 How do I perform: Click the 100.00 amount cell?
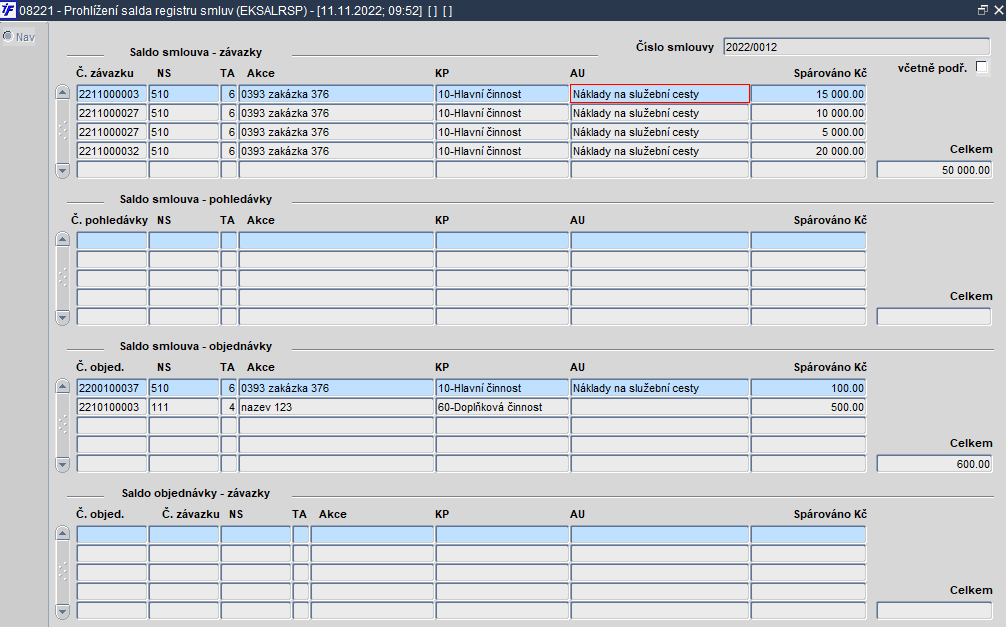[808, 388]
